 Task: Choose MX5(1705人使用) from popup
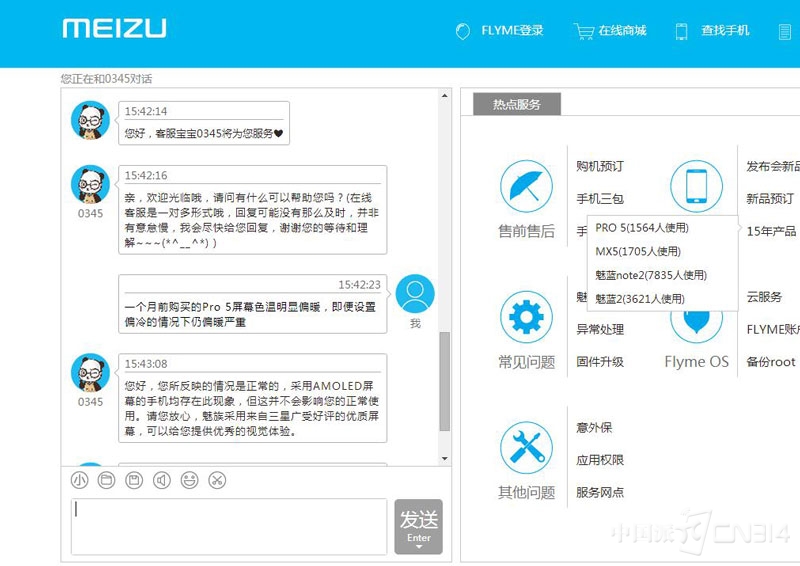(x=638, y=251)
